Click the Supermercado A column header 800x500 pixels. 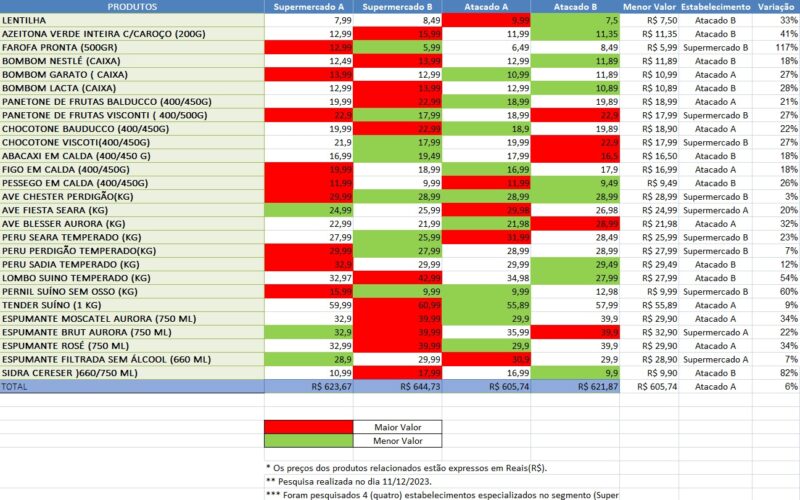309,7
